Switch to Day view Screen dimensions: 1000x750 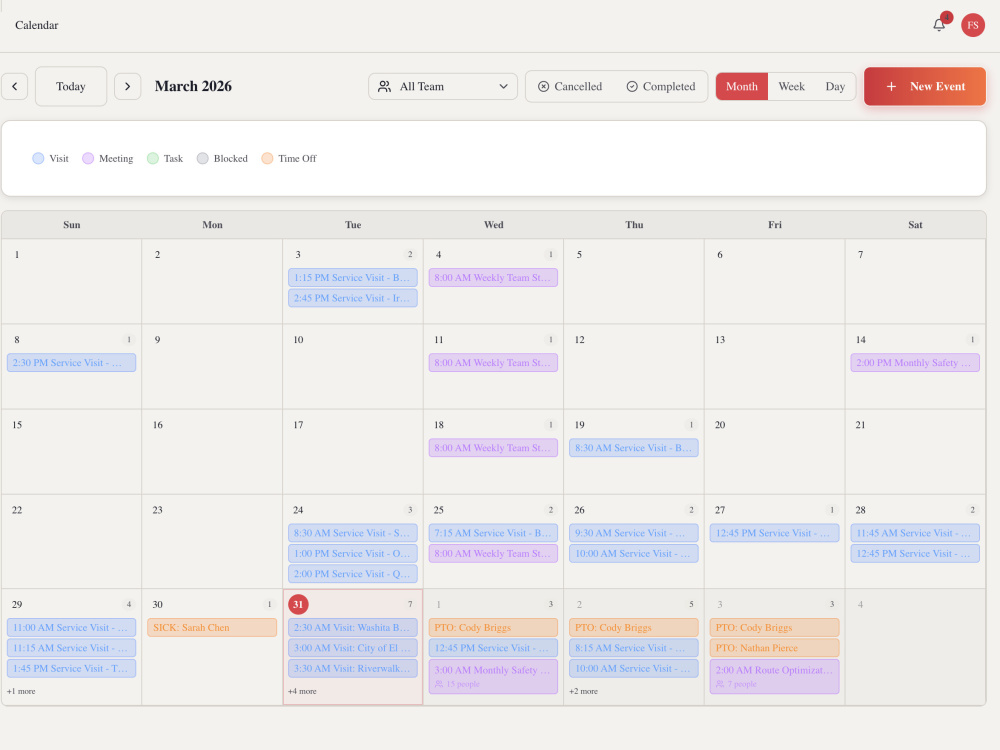click(x=835, y=86)
